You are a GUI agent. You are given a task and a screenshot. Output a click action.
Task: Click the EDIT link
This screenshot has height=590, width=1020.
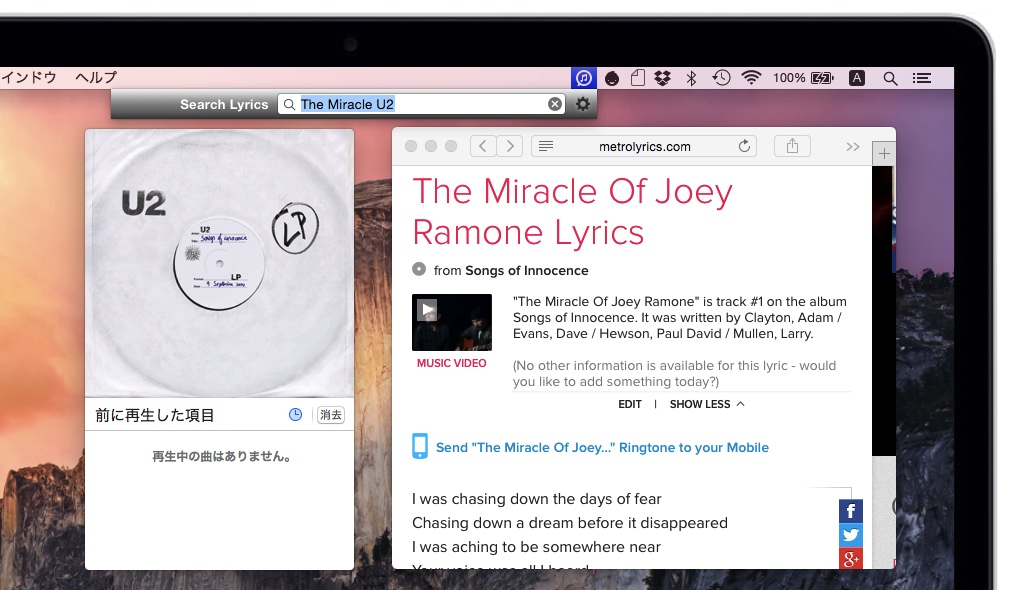[x=630, y=404]
